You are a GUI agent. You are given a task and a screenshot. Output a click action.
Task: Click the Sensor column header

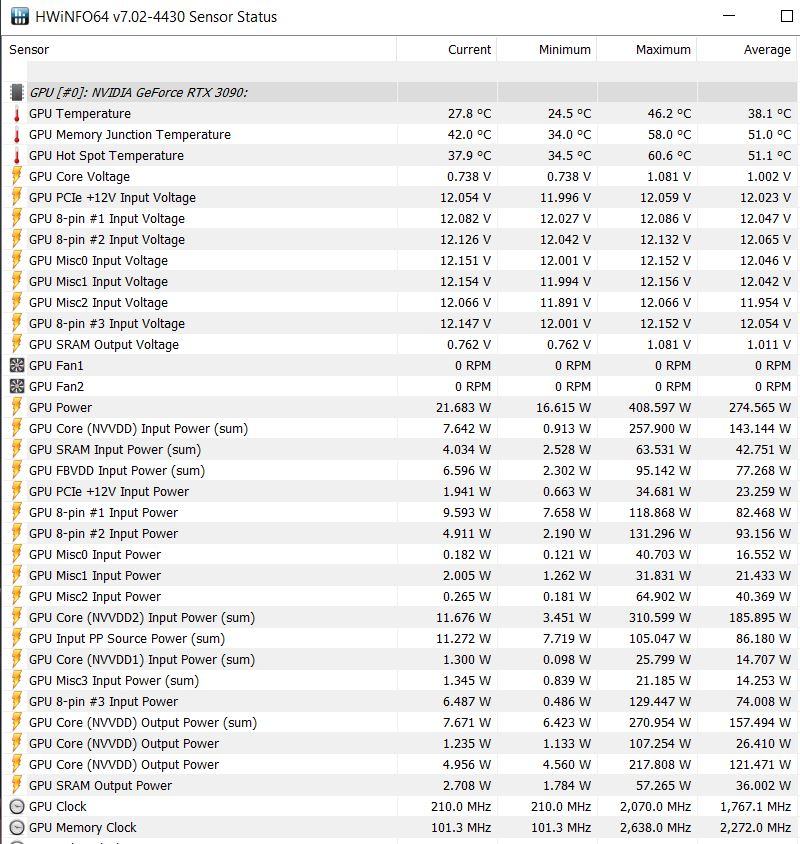coord(199,50)
